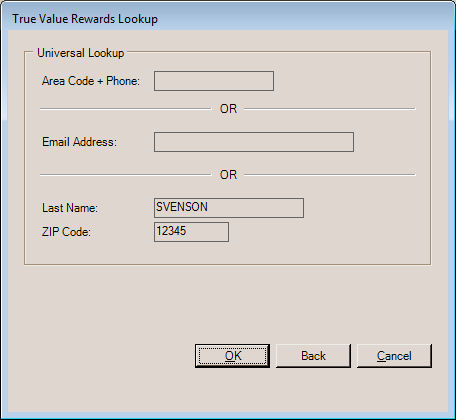Click the OR separator below the phone field
The height and width of the screenshot is (420, 456).
click(228, 109)
